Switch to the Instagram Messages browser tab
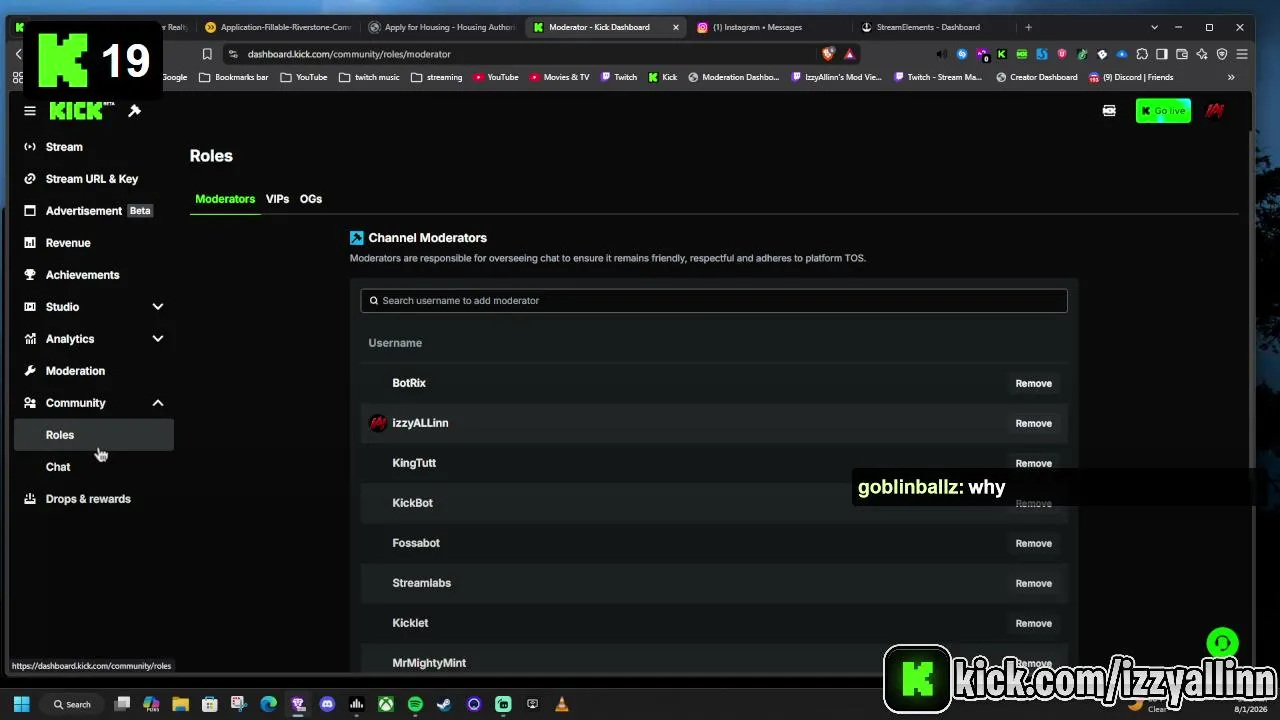The image size is (1280, 720). click(768, 27)
